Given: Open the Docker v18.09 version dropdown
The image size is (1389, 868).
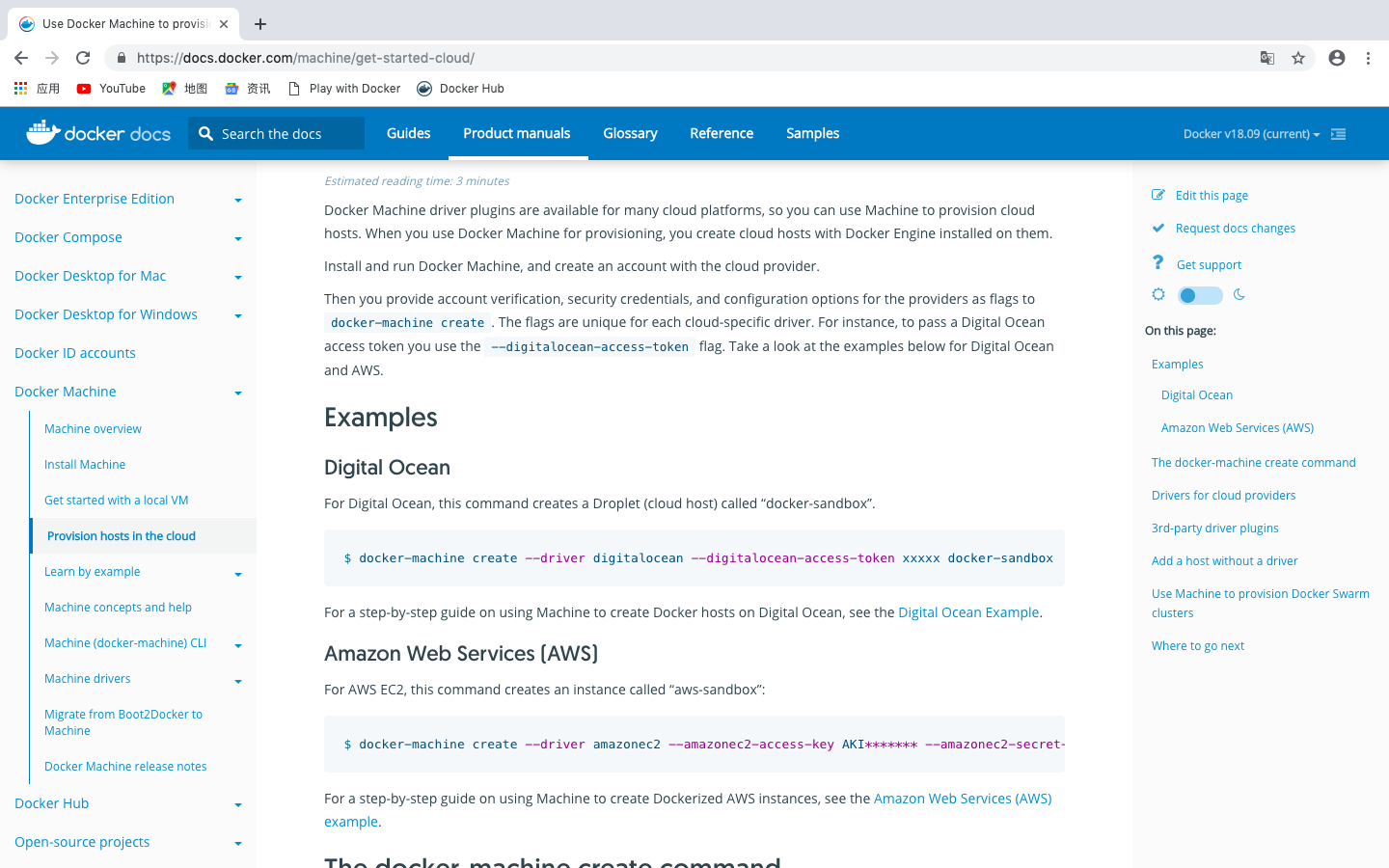Looking at the screenshot, I should [1251, 134].
